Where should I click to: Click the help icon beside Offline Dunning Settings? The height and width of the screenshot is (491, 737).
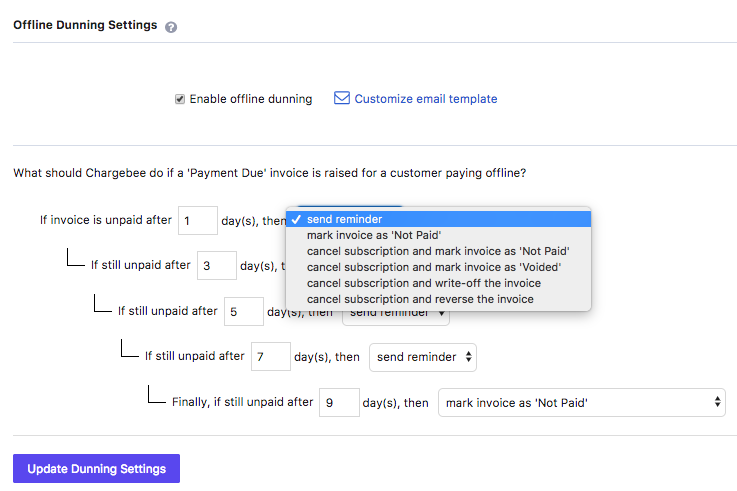(x=171, y=27)
